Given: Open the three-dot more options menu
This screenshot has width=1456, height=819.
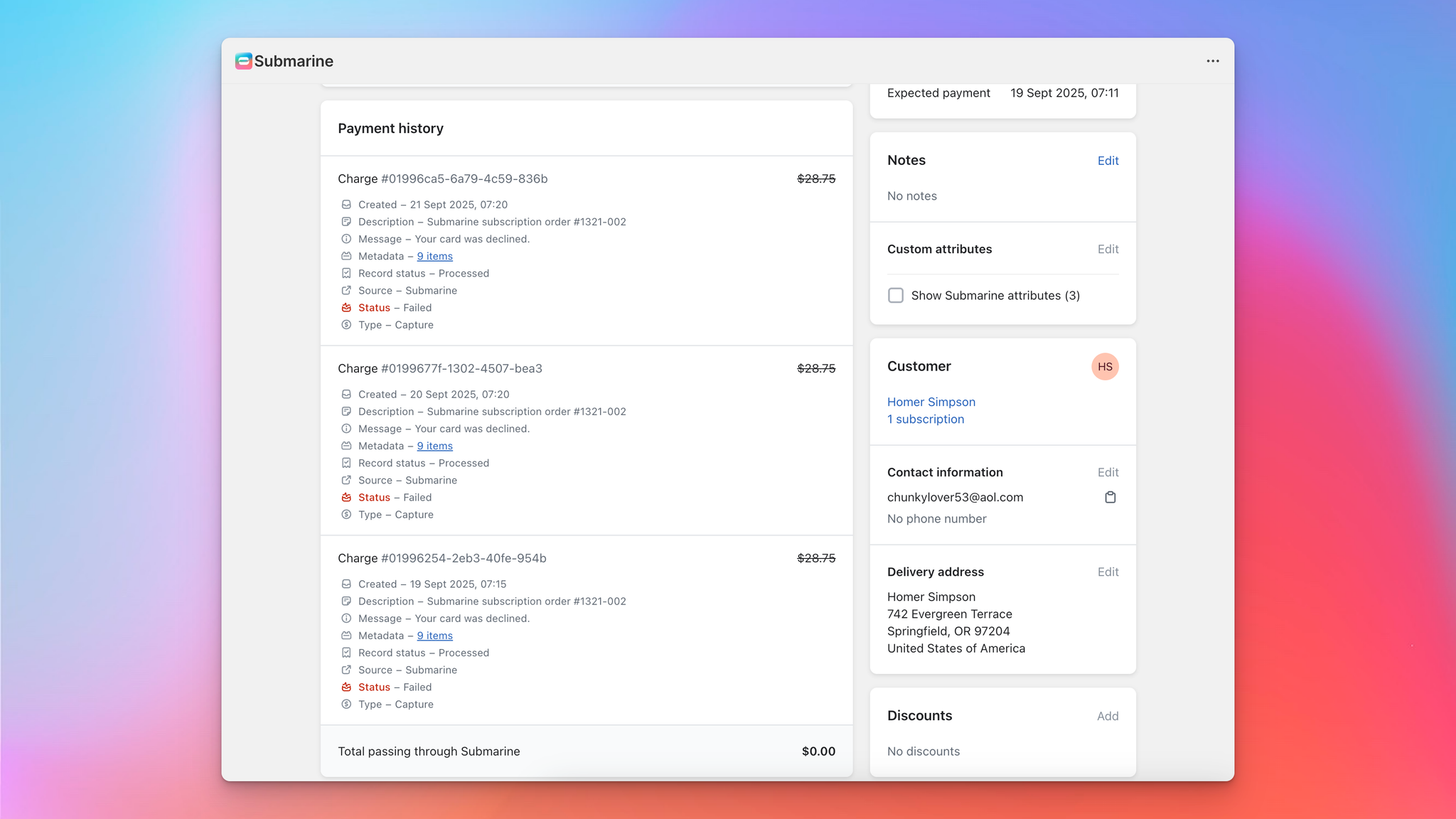Looking at the screenshot, I should [x=1213, y=61].
